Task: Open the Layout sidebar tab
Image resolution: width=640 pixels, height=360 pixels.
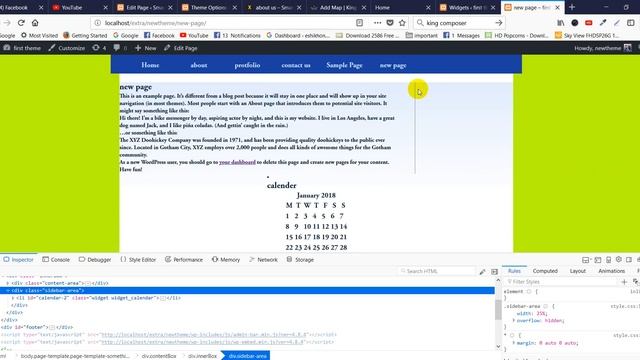Action: pyautogui.click(x=578, y=271)
